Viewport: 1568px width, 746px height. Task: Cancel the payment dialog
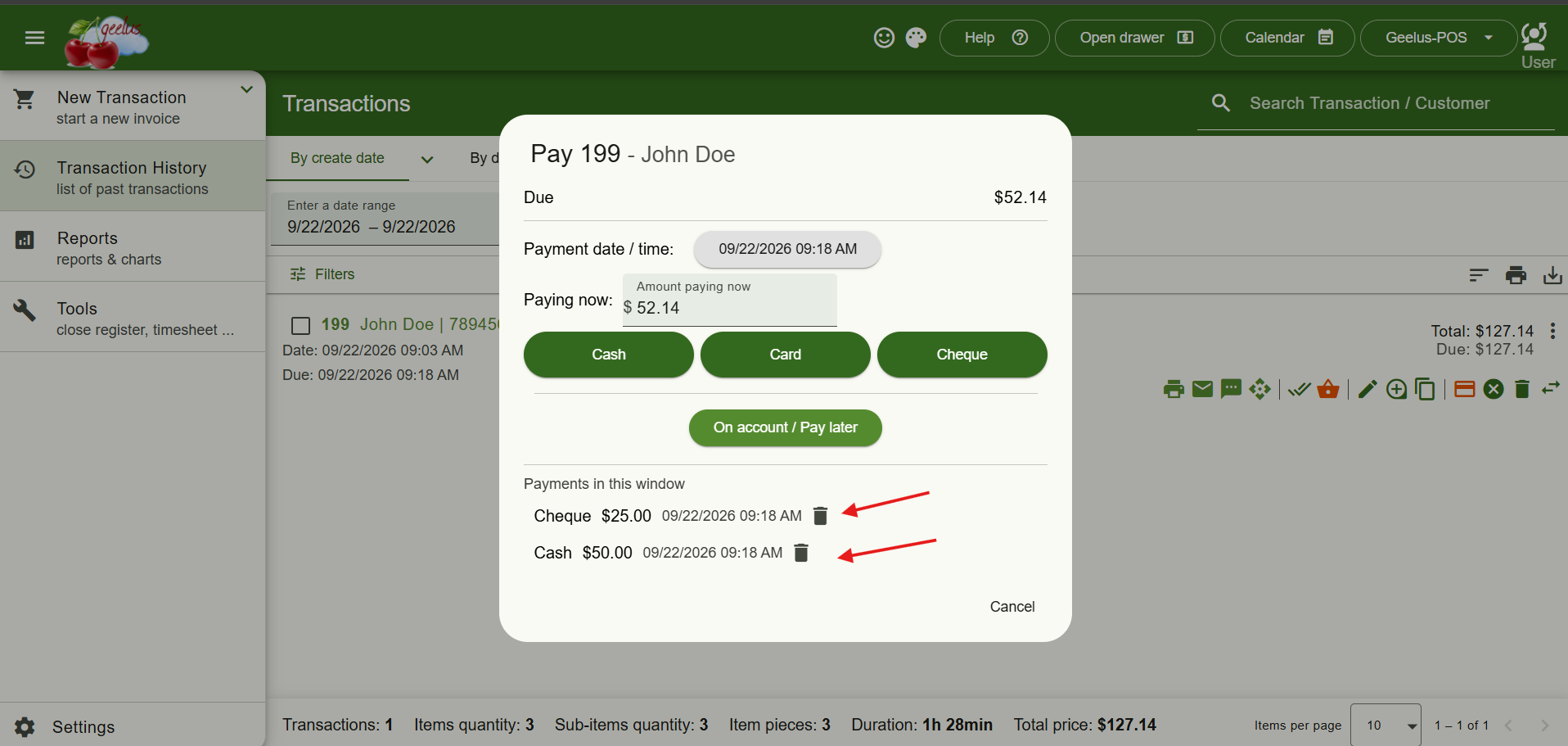(1012, 607)
